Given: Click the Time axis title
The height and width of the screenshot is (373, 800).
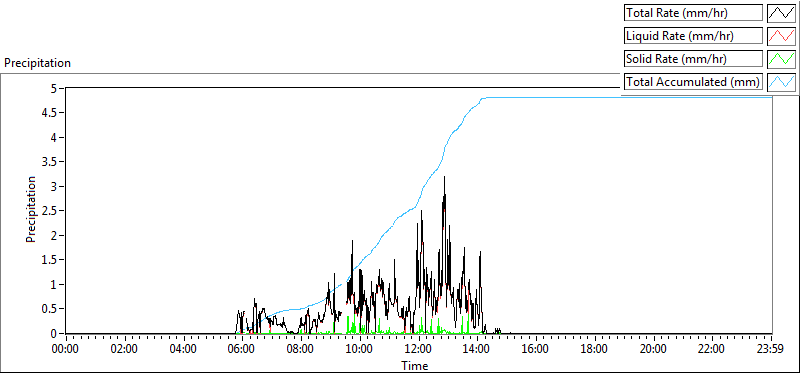Looking at the screenshot, I should click(x=414, y=365).
